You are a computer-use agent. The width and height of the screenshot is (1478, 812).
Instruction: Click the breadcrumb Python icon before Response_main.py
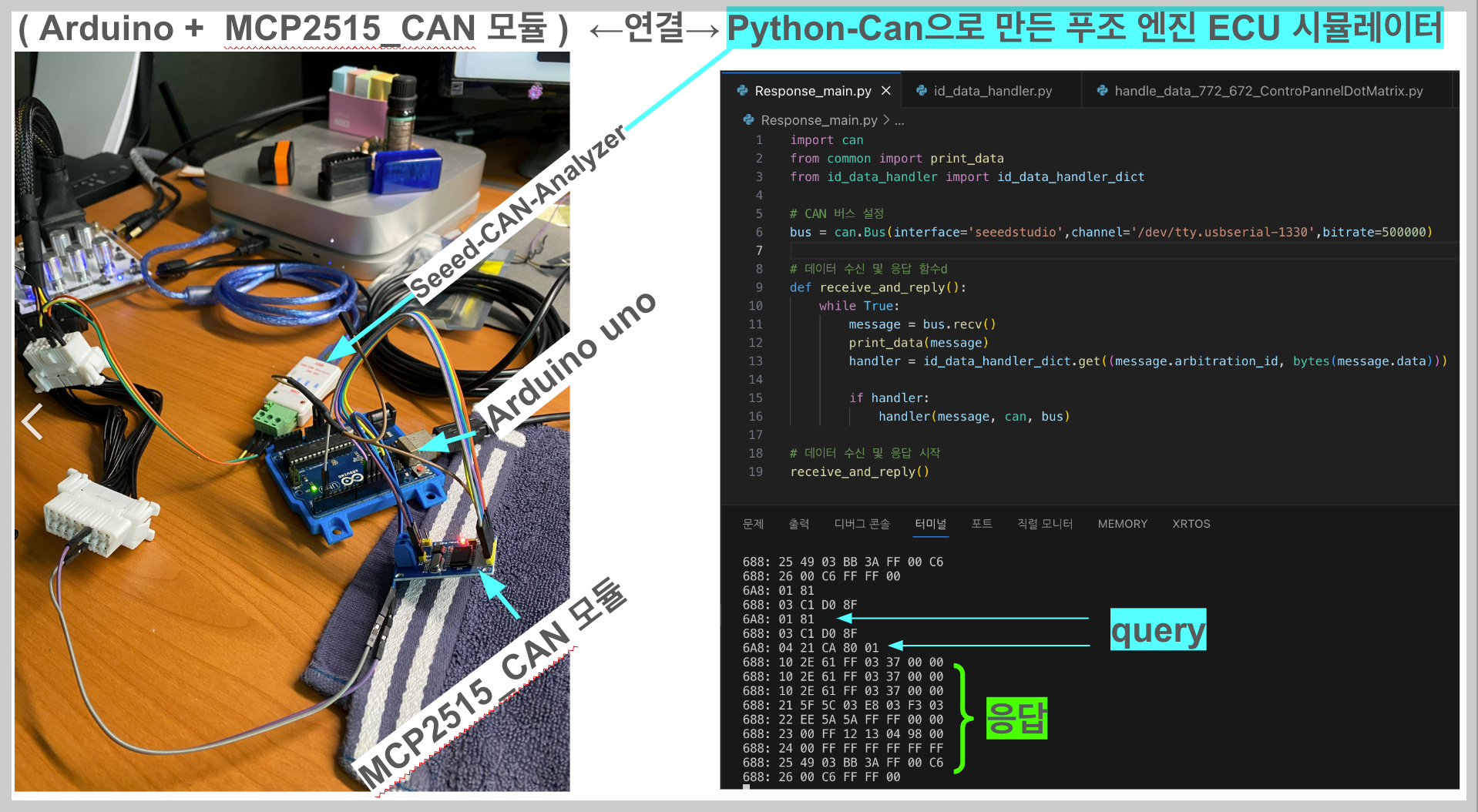(x=747, y=120)
